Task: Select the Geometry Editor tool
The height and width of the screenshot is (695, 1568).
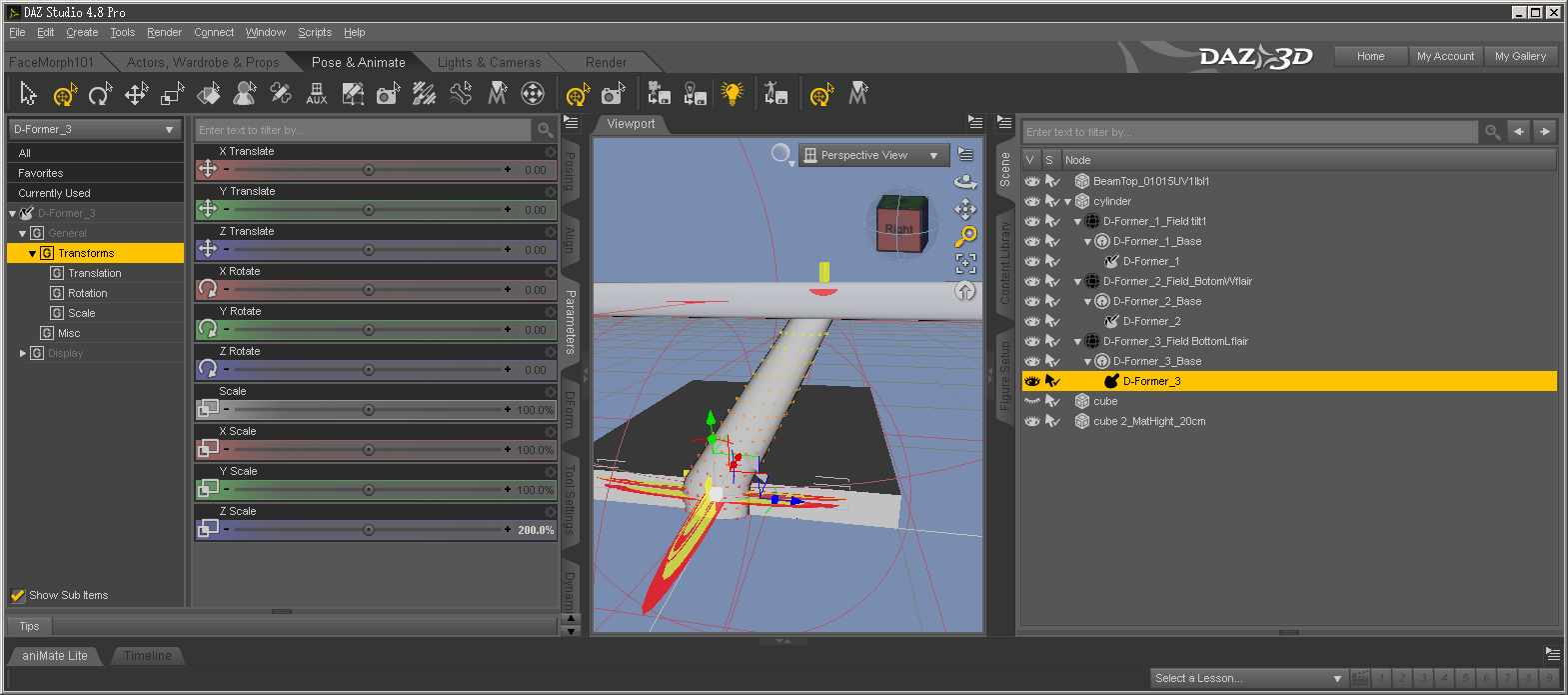Action: [353, 94]
